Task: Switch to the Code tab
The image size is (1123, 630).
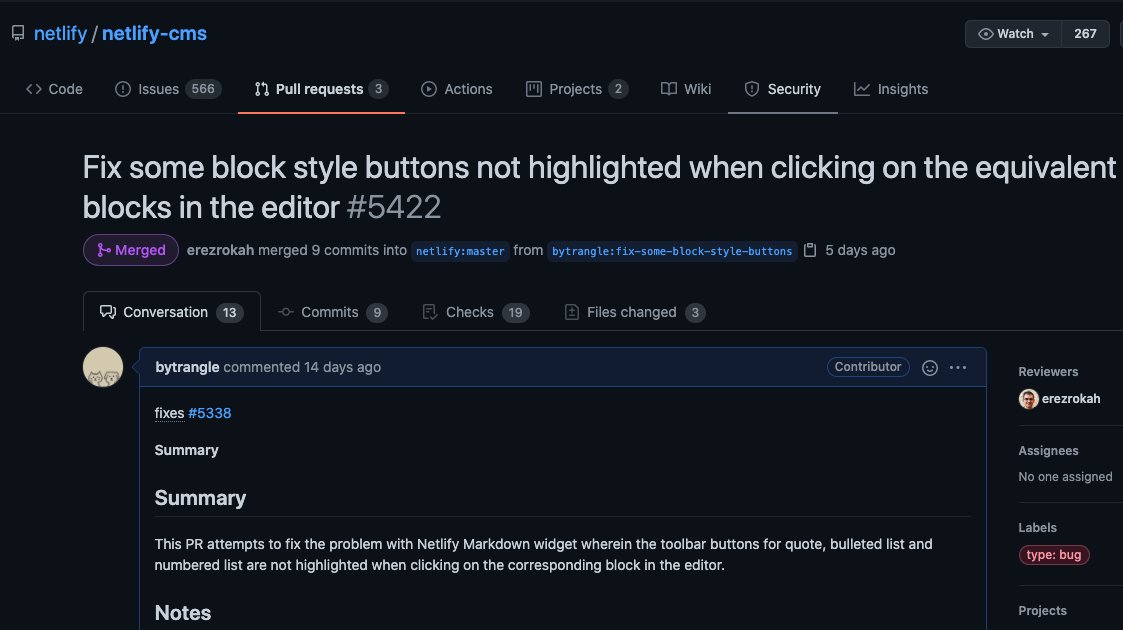Action: pyautogui.click(x=54, y=89)
